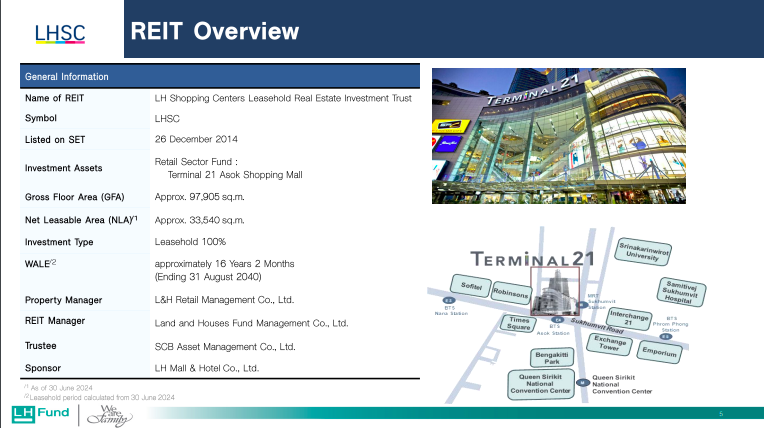Click the BTS Nana Station marker on map
The width and height of the screenshot is (764, 428).
click(449, 300)
